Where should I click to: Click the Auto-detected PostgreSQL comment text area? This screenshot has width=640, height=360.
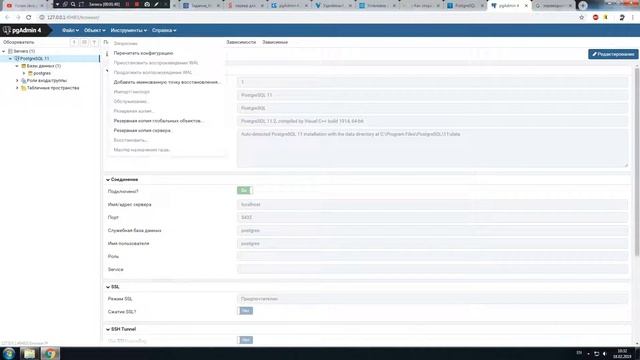pos(432,148)
